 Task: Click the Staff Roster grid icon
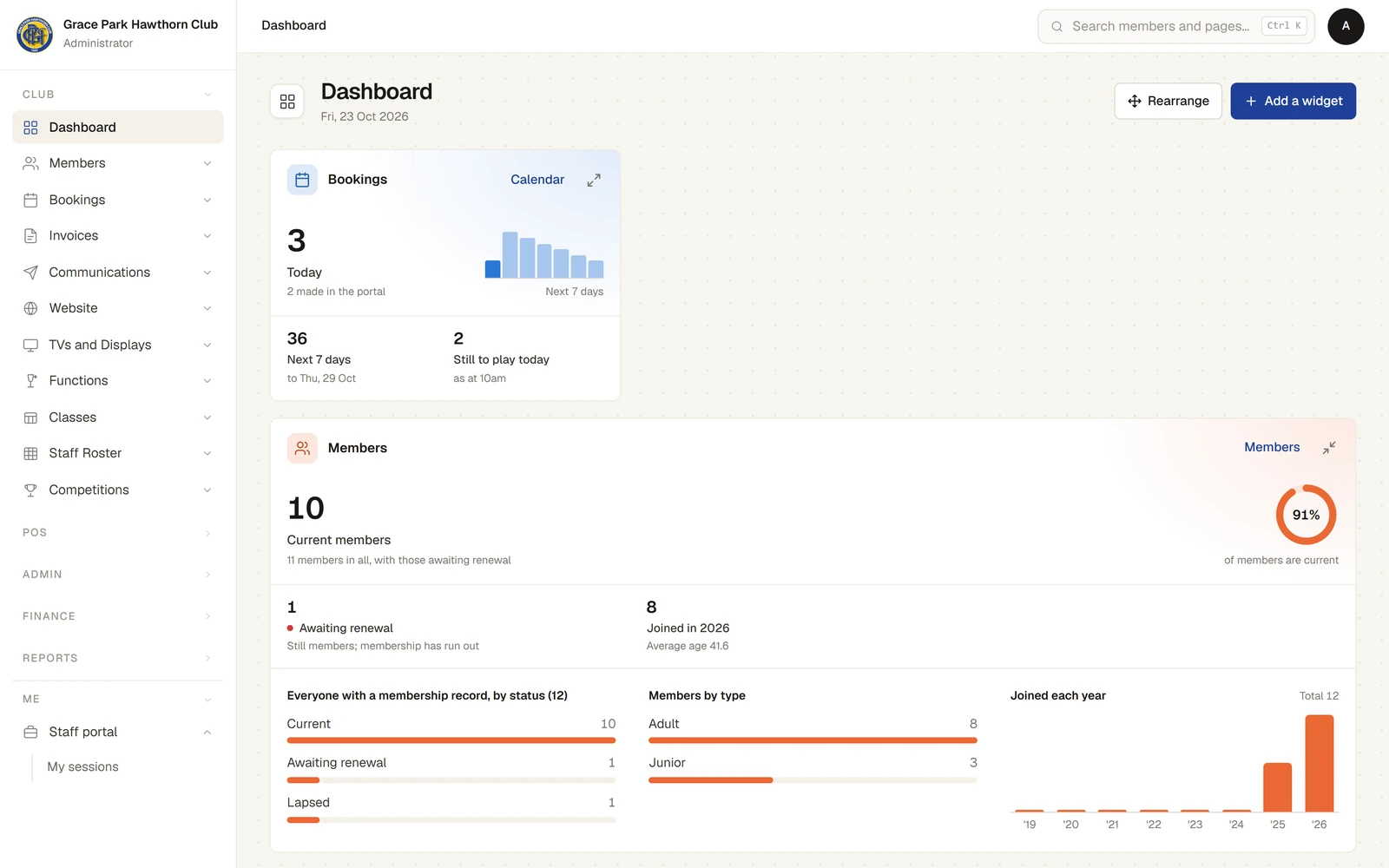tap(30, 453)
